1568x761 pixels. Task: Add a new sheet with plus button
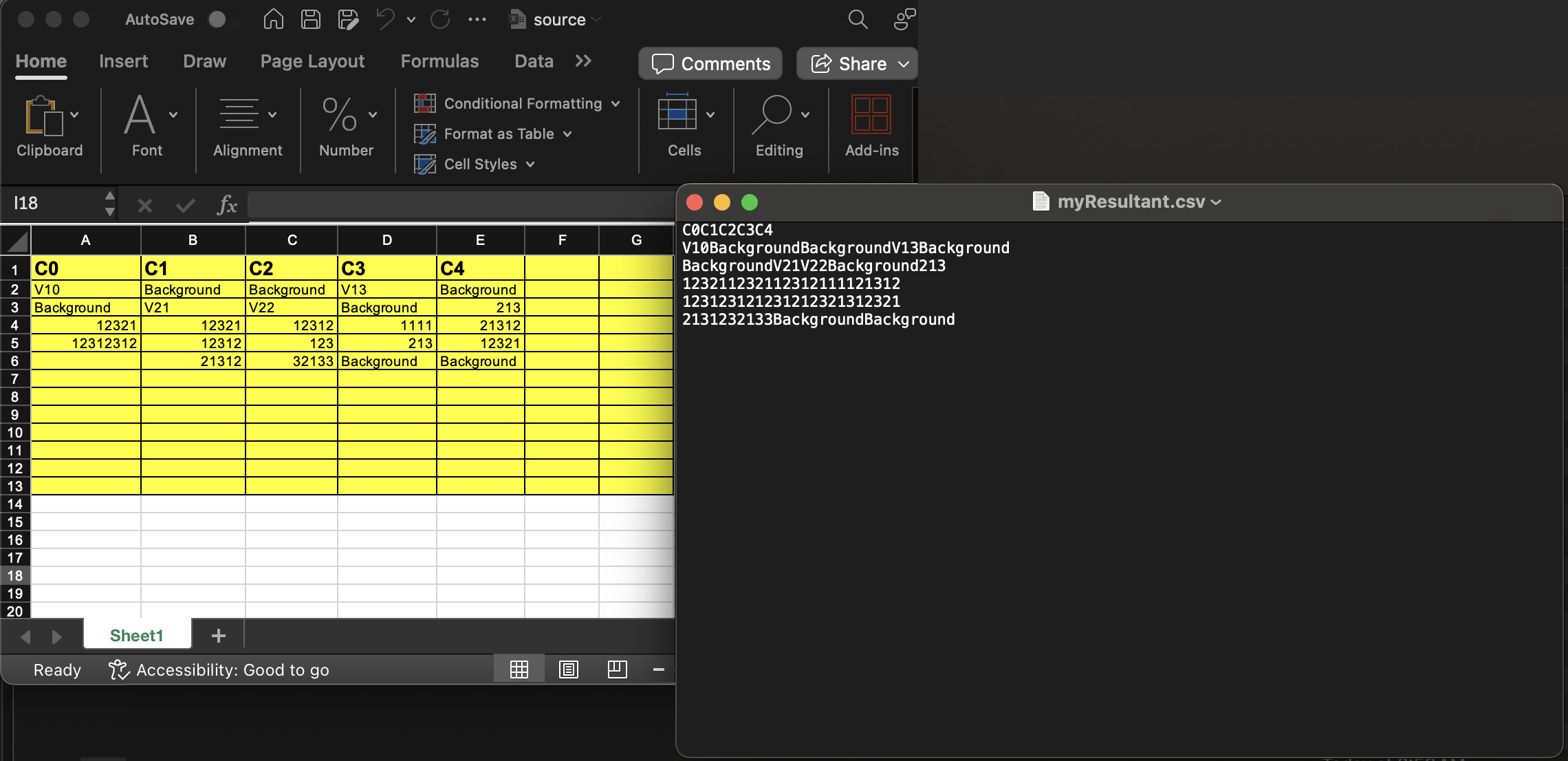click(x=219, y=636)
